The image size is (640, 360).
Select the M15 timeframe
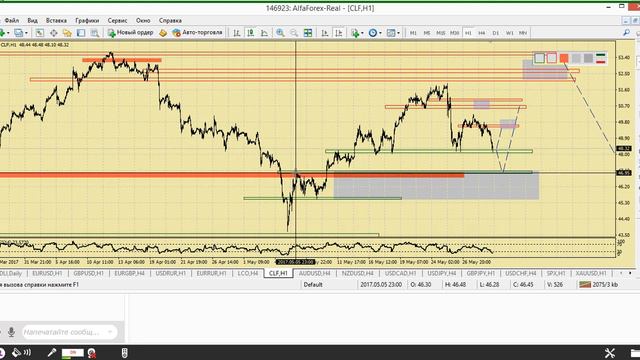tap(441, 33)
